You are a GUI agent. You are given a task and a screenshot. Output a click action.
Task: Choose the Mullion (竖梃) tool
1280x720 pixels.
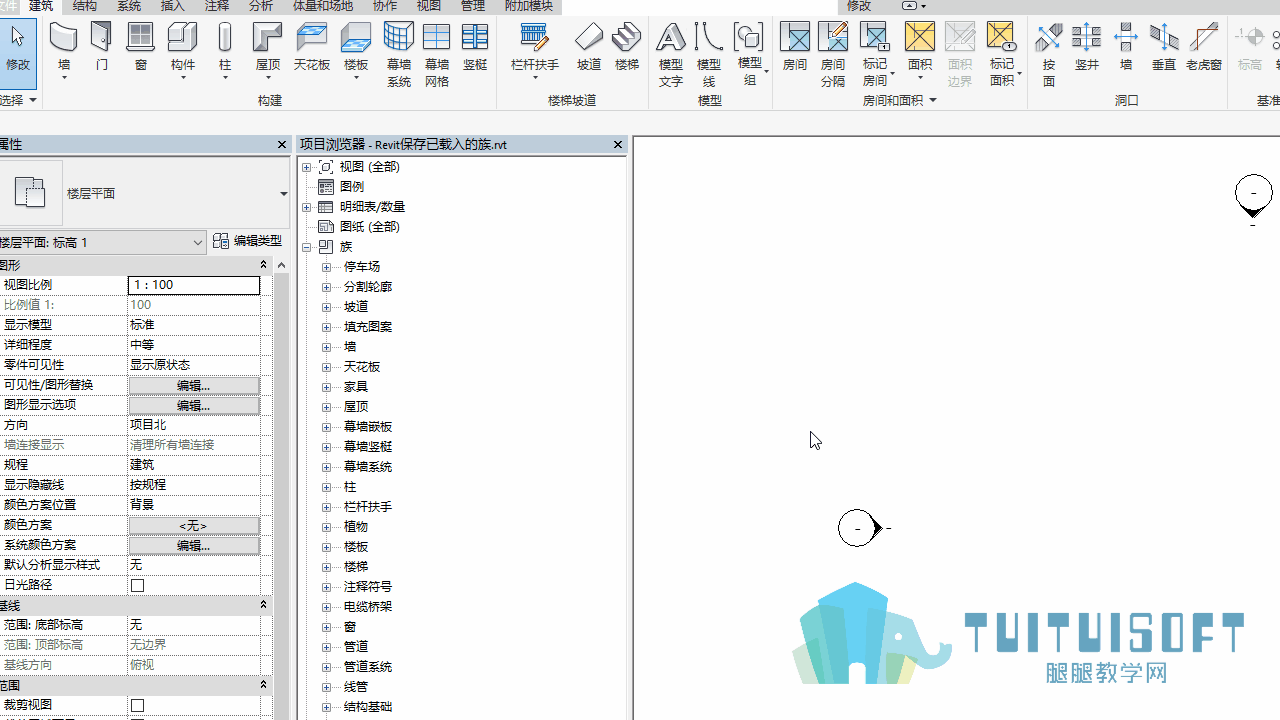point(475,48)
